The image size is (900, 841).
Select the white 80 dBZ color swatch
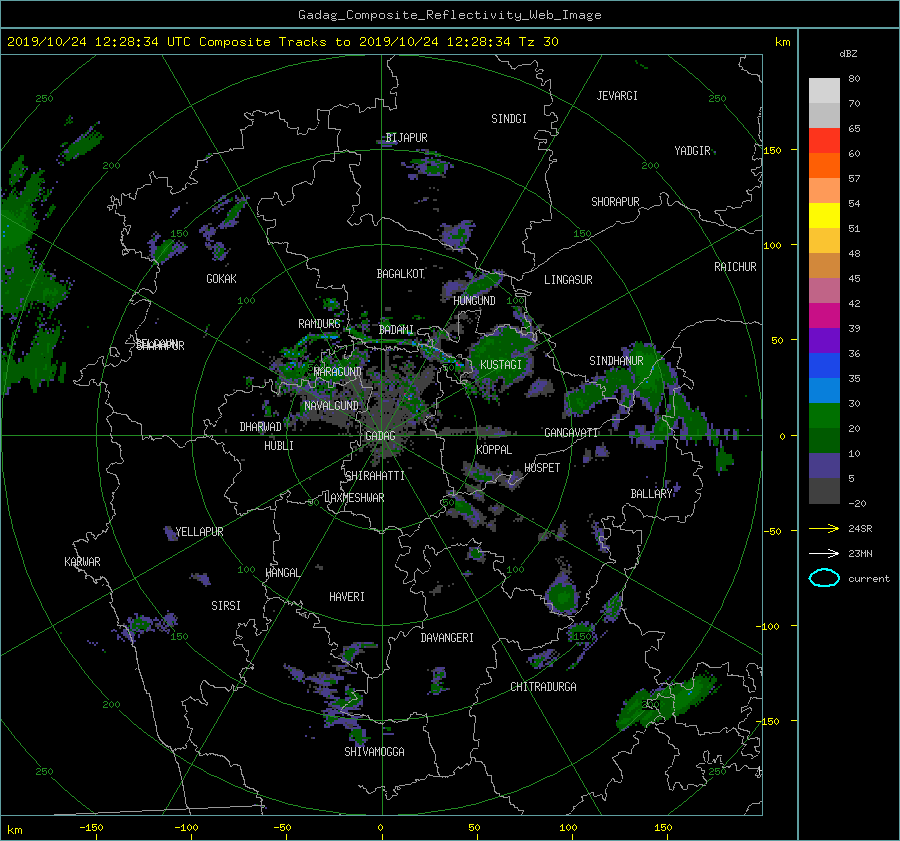[824, 90]
